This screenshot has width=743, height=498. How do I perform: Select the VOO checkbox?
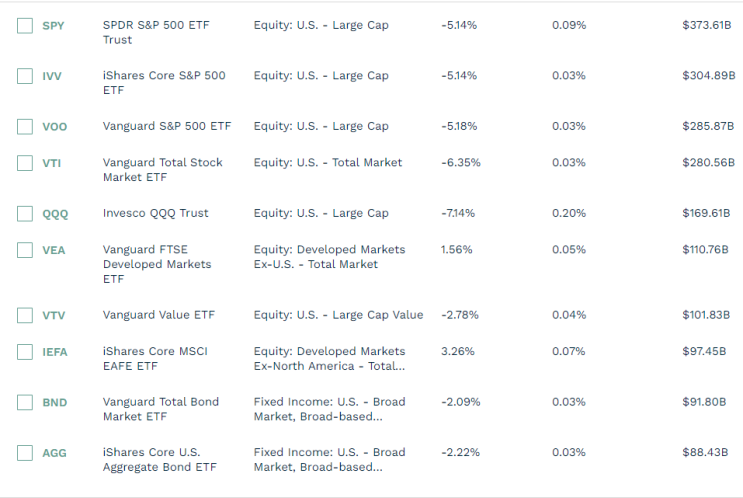tap(25, 127)
